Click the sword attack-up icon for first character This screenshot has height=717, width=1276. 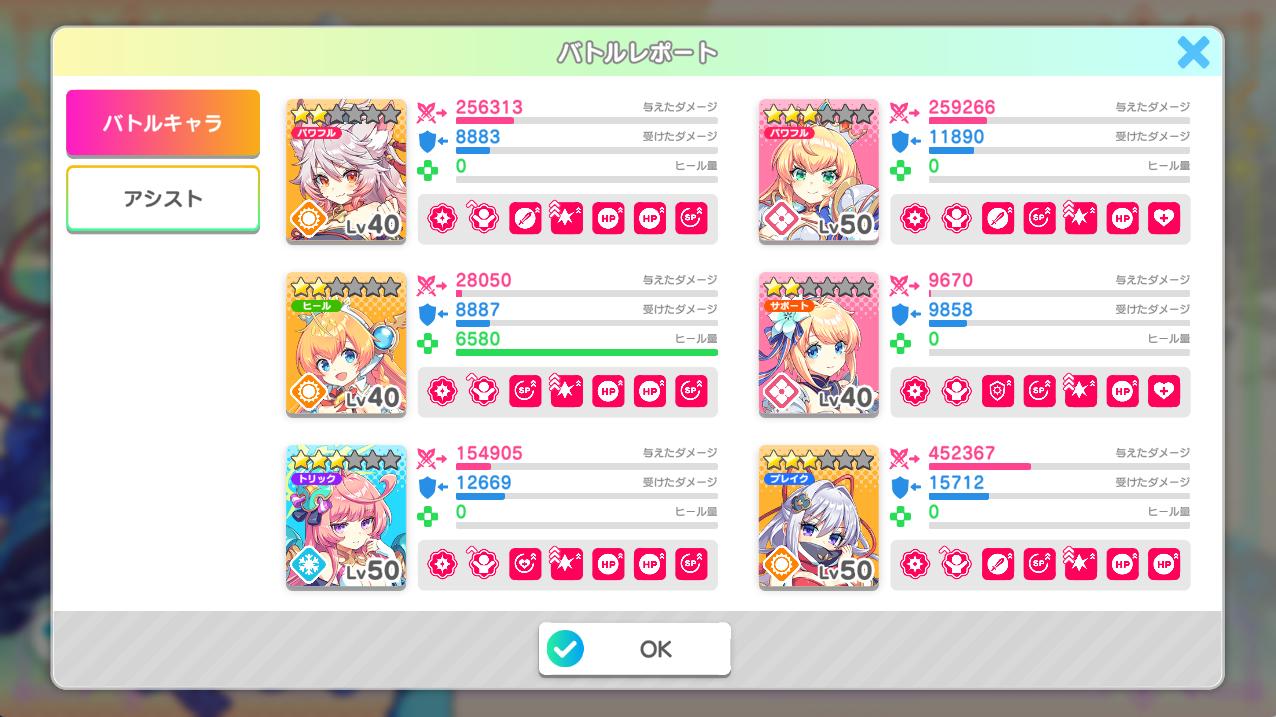point(525,218)
